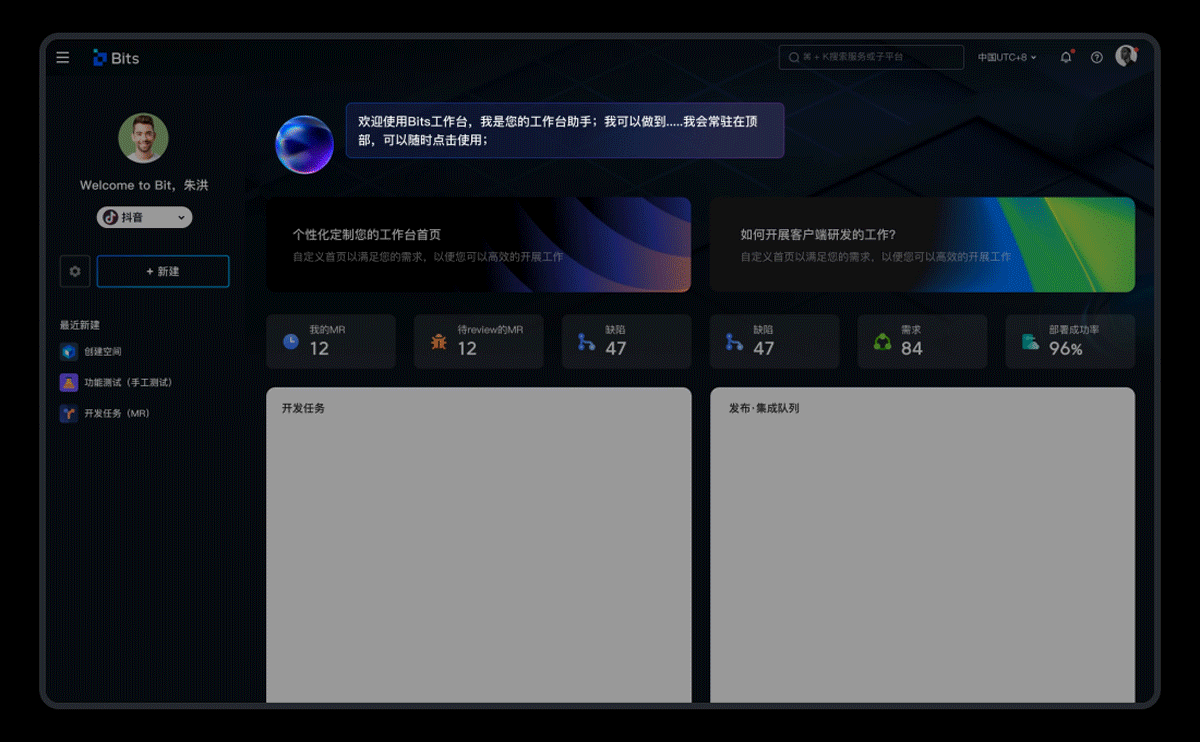Click the 需求 green recycle icon
The width and height of the screenshot is (1200, 742).
[882, 342]
